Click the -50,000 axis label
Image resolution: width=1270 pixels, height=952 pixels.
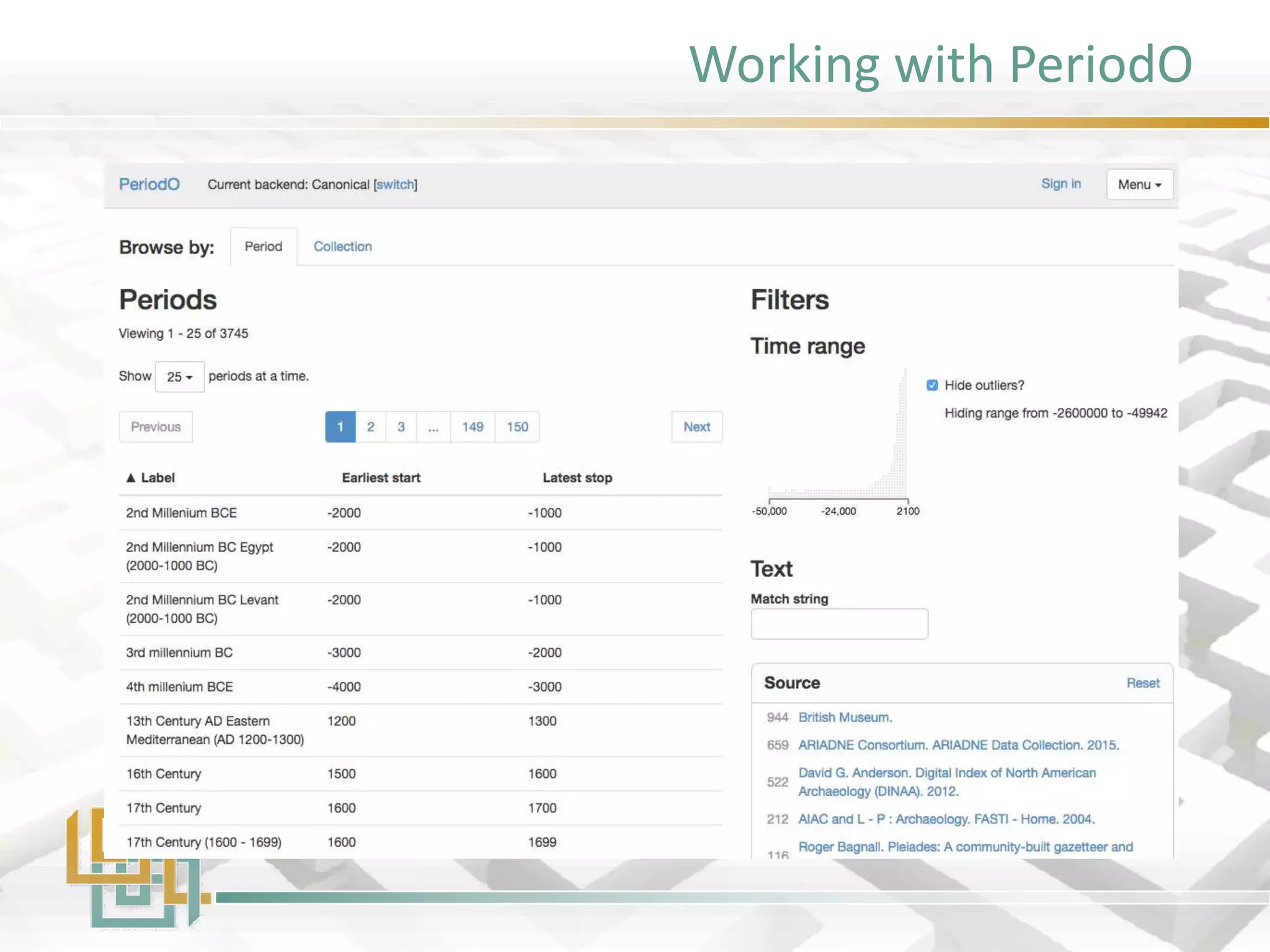click(x=769, y=511)
